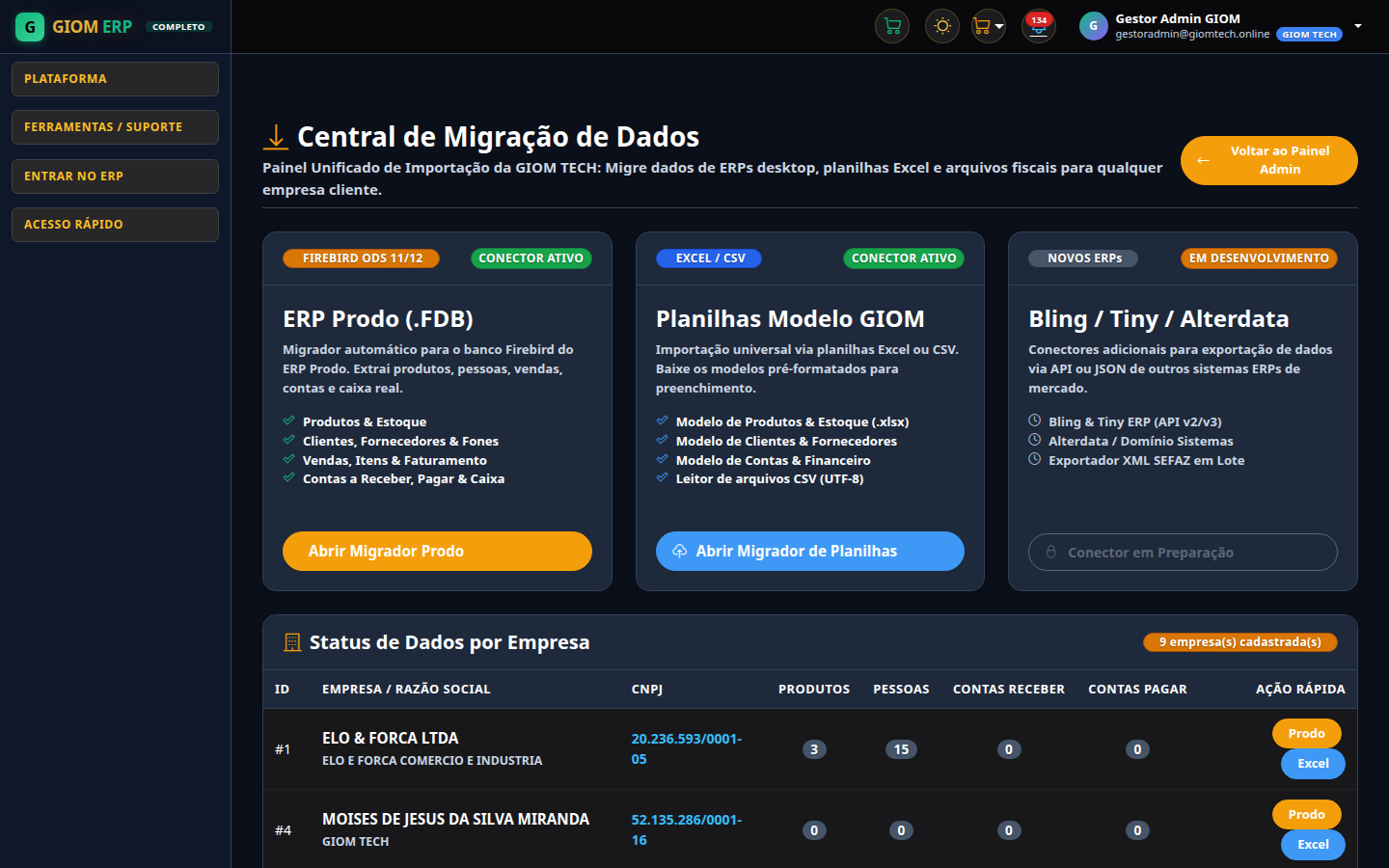Click pessoas count 15 for ELO & FORCA

901,749
